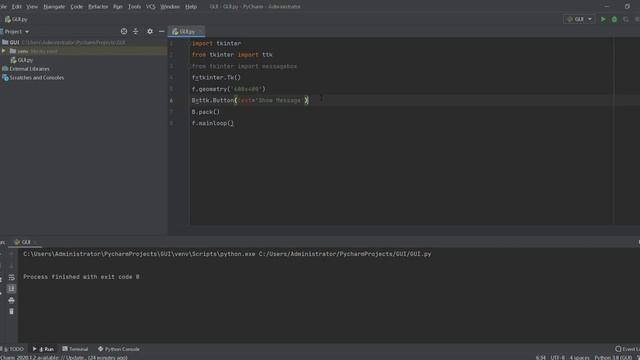Clear console output with trash icon
Screen dimensions: 640x360
coord(11,311)
